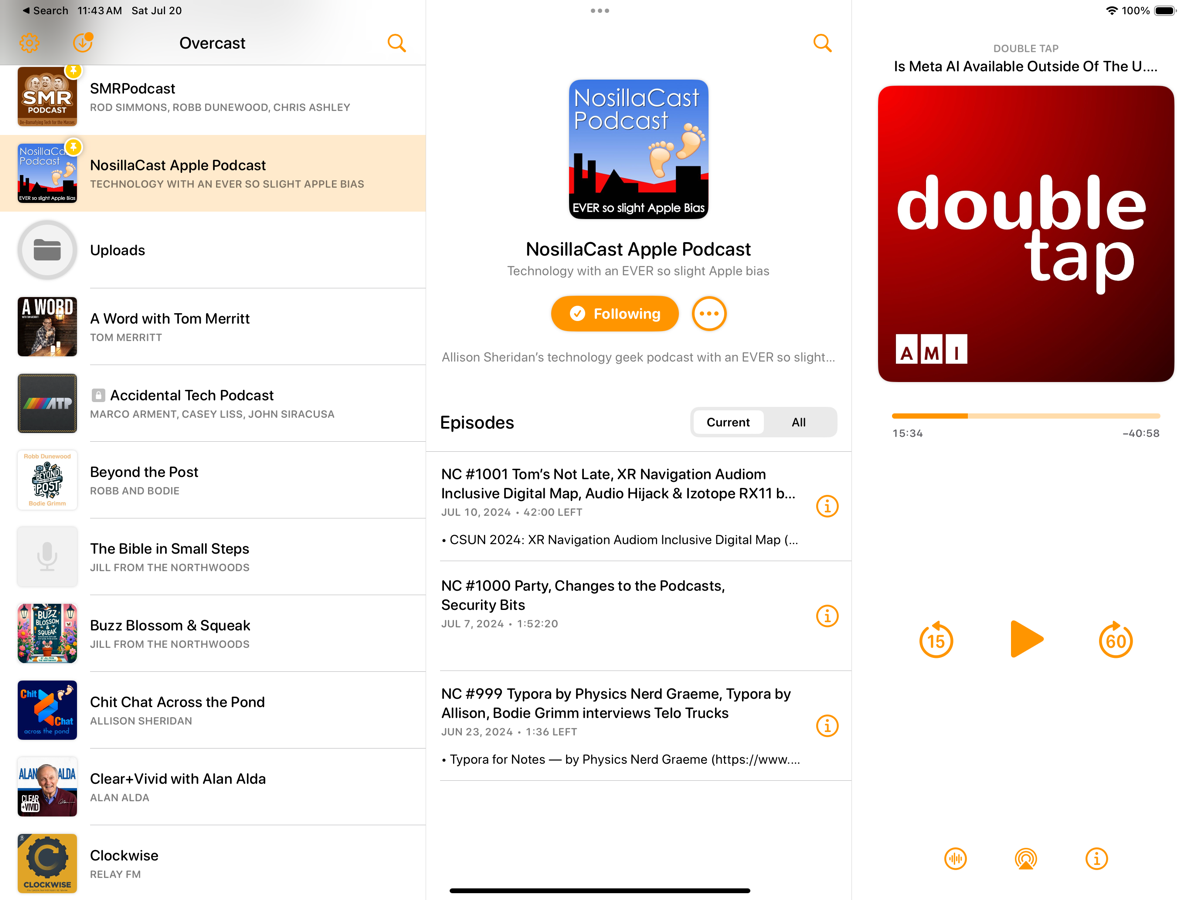Switch episode filter to All
Image resolution: width=1200 pixels, height=900 pixels.
pyautogui.click(x=798, y=422)
